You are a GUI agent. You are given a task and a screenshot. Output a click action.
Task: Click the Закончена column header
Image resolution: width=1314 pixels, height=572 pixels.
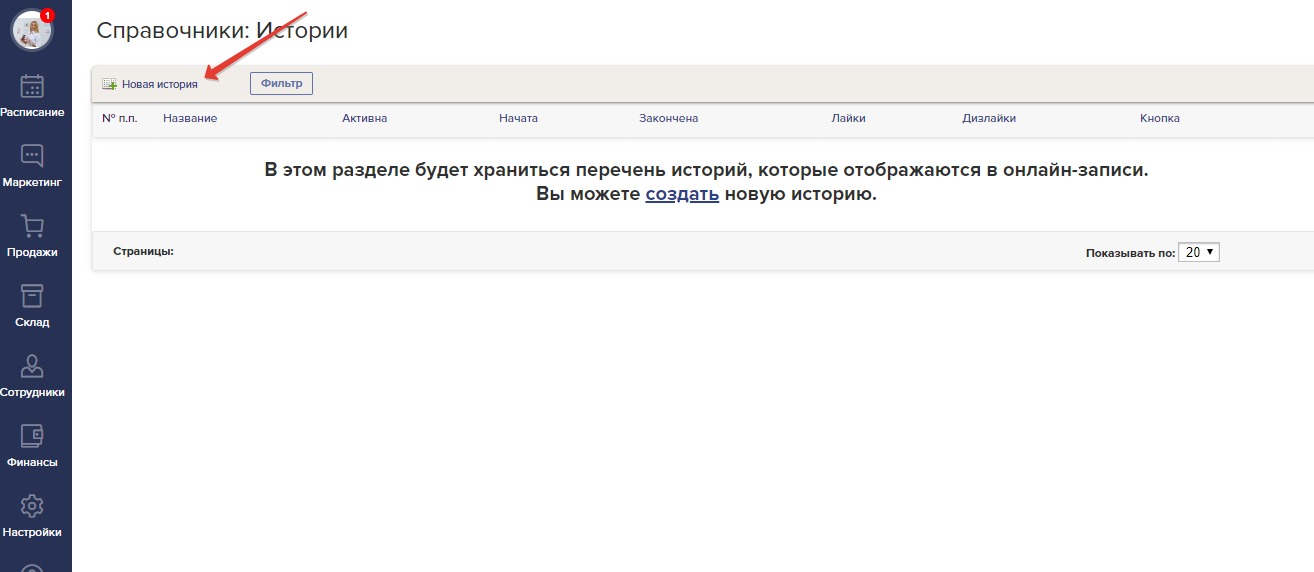(668, 118)
